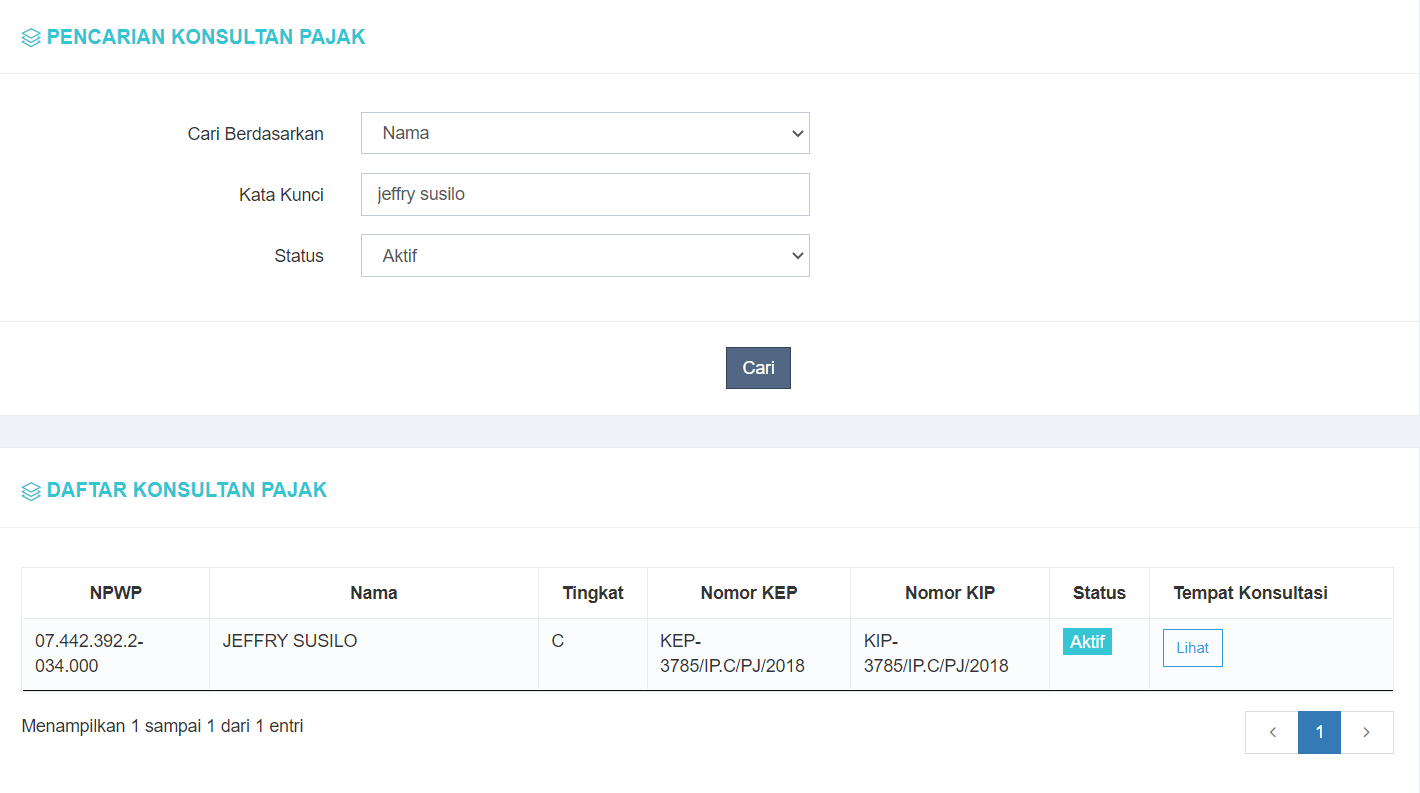Screen dimensions: 1420x793
Task: Sort by the NPWP column header
Action: pyautogui.click(x=116, y=593)
